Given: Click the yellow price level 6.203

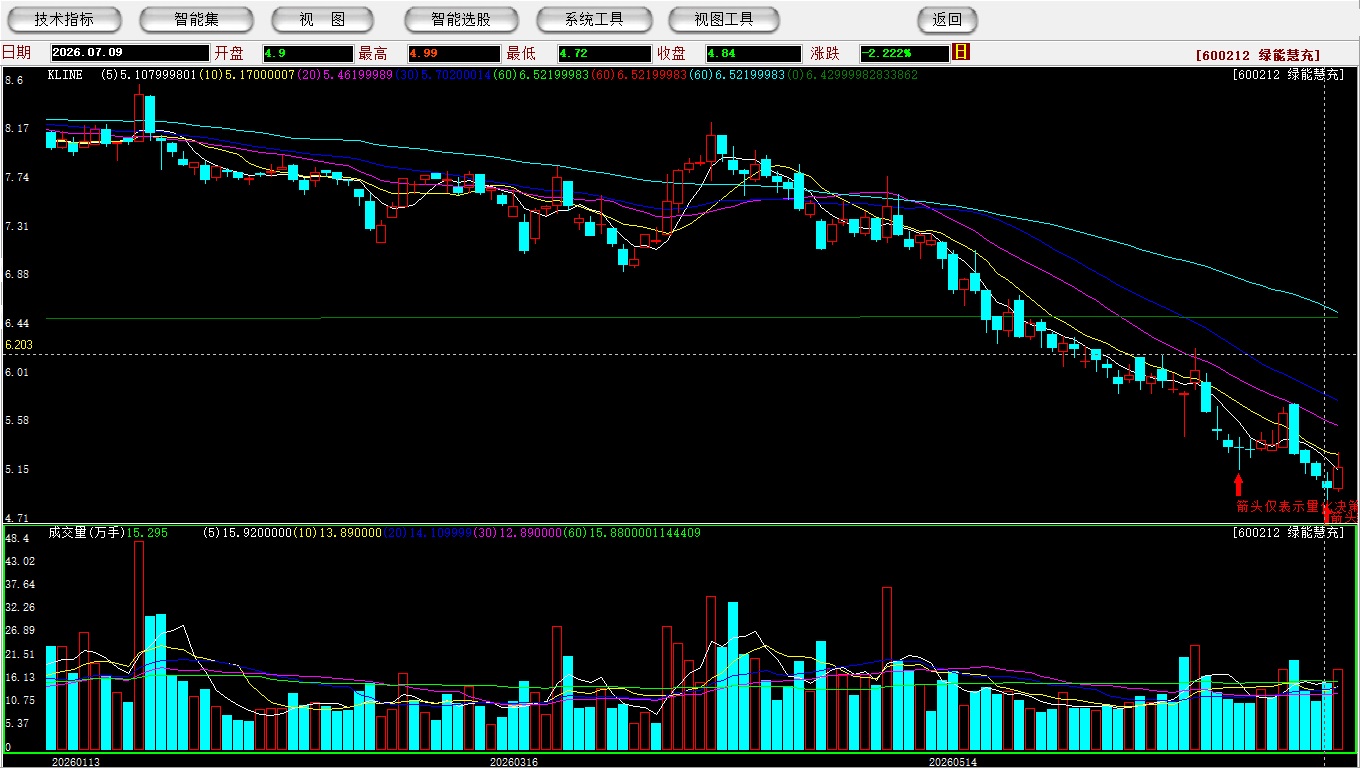Looking at the screenshot, I should (19, 345).
